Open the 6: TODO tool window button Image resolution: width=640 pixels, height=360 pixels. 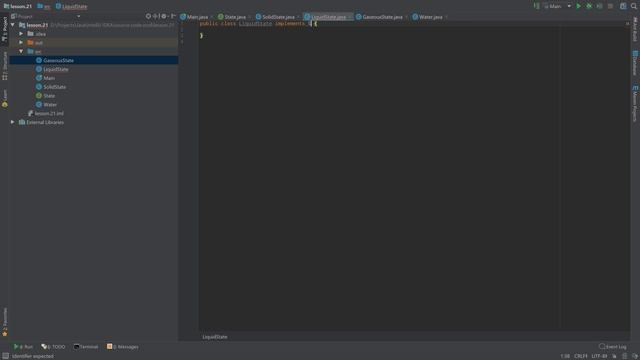tap(53, 347)
